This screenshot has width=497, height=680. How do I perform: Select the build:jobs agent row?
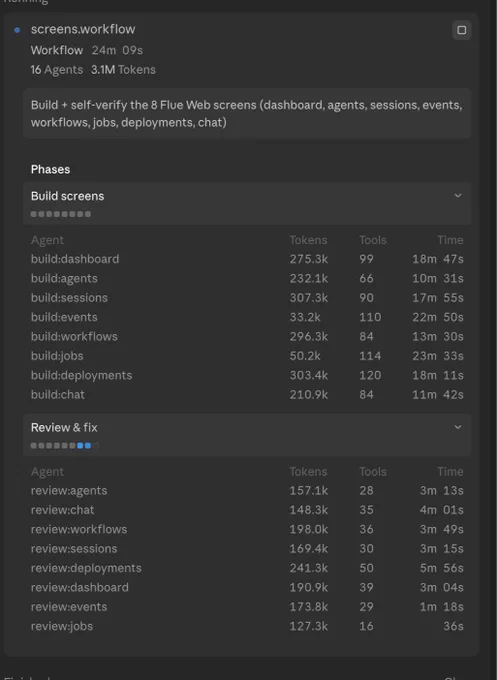click(247, 356)
